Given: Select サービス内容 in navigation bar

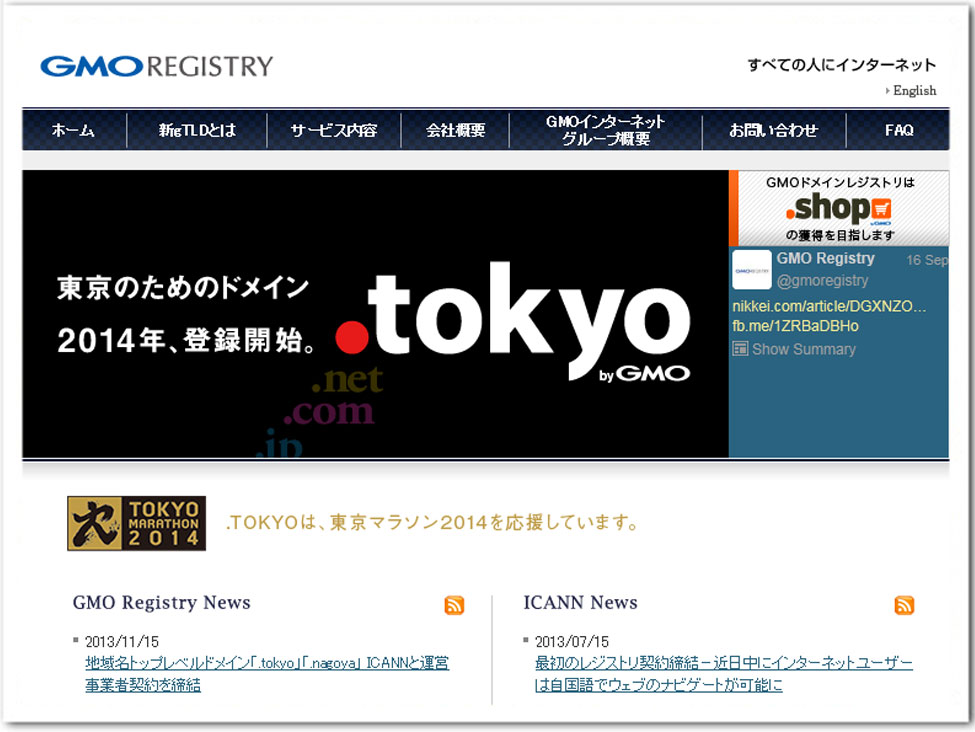Looking at the screenshot, I should tap(334, 130).
